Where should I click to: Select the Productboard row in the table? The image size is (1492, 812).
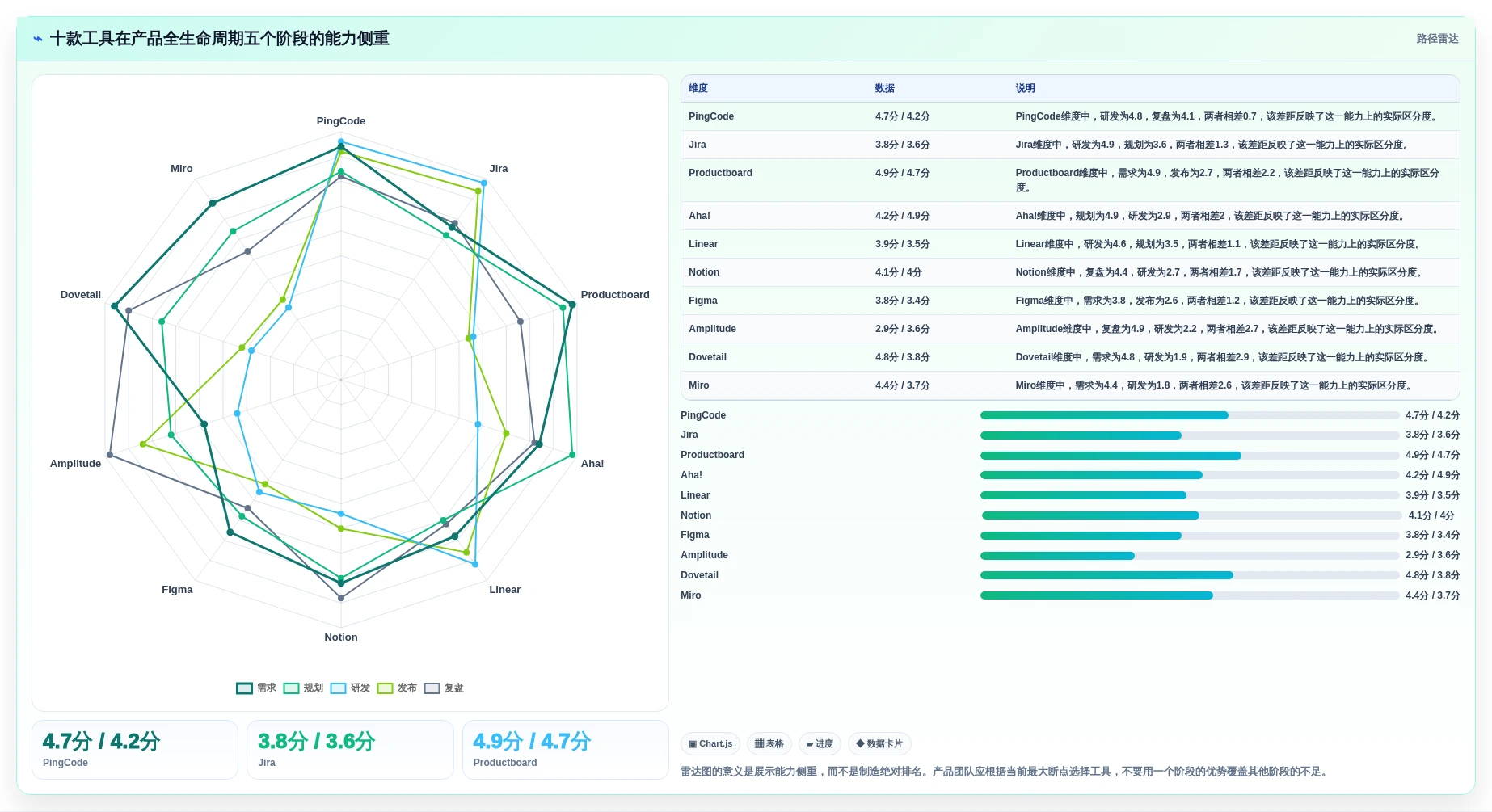pos(1070,180)
